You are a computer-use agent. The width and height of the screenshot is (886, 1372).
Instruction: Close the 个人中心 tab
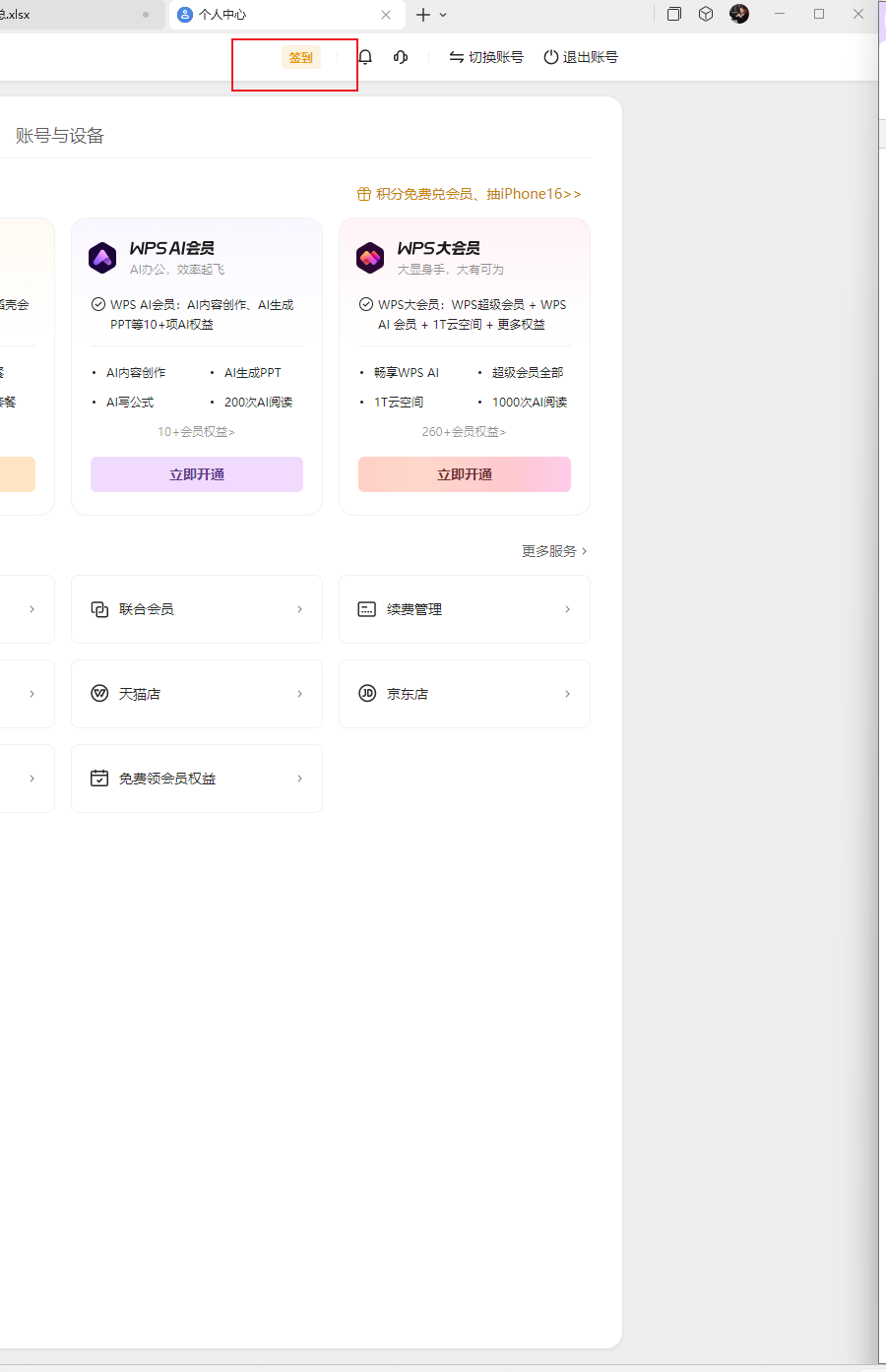point(386,15)
